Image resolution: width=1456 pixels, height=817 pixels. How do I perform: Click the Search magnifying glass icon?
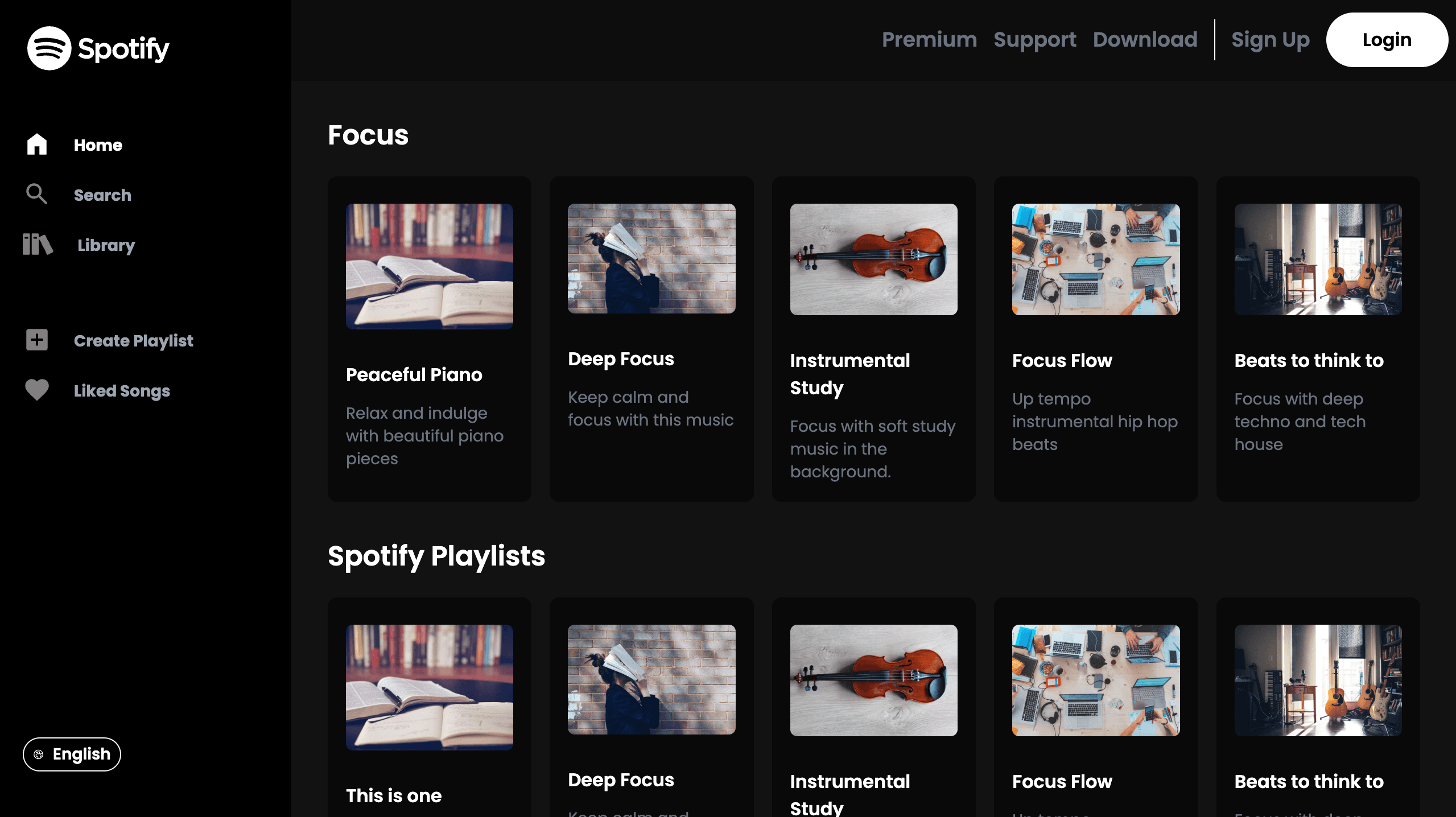(x=36, y=194)
